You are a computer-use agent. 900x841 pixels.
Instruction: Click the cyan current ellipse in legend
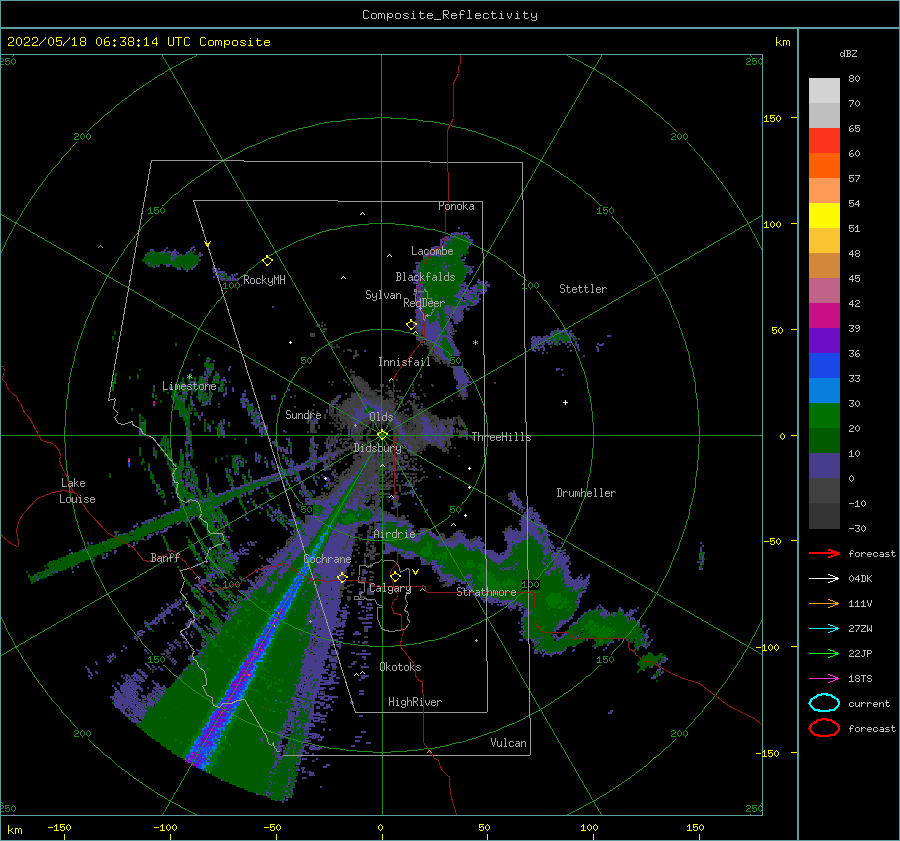(824, 703)
